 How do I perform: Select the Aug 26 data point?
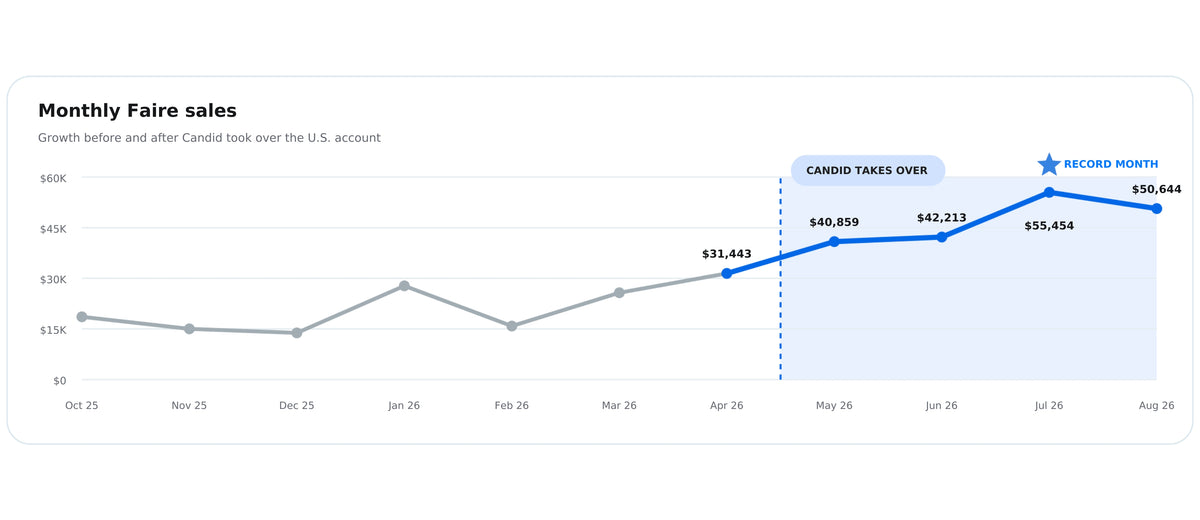1157,209
